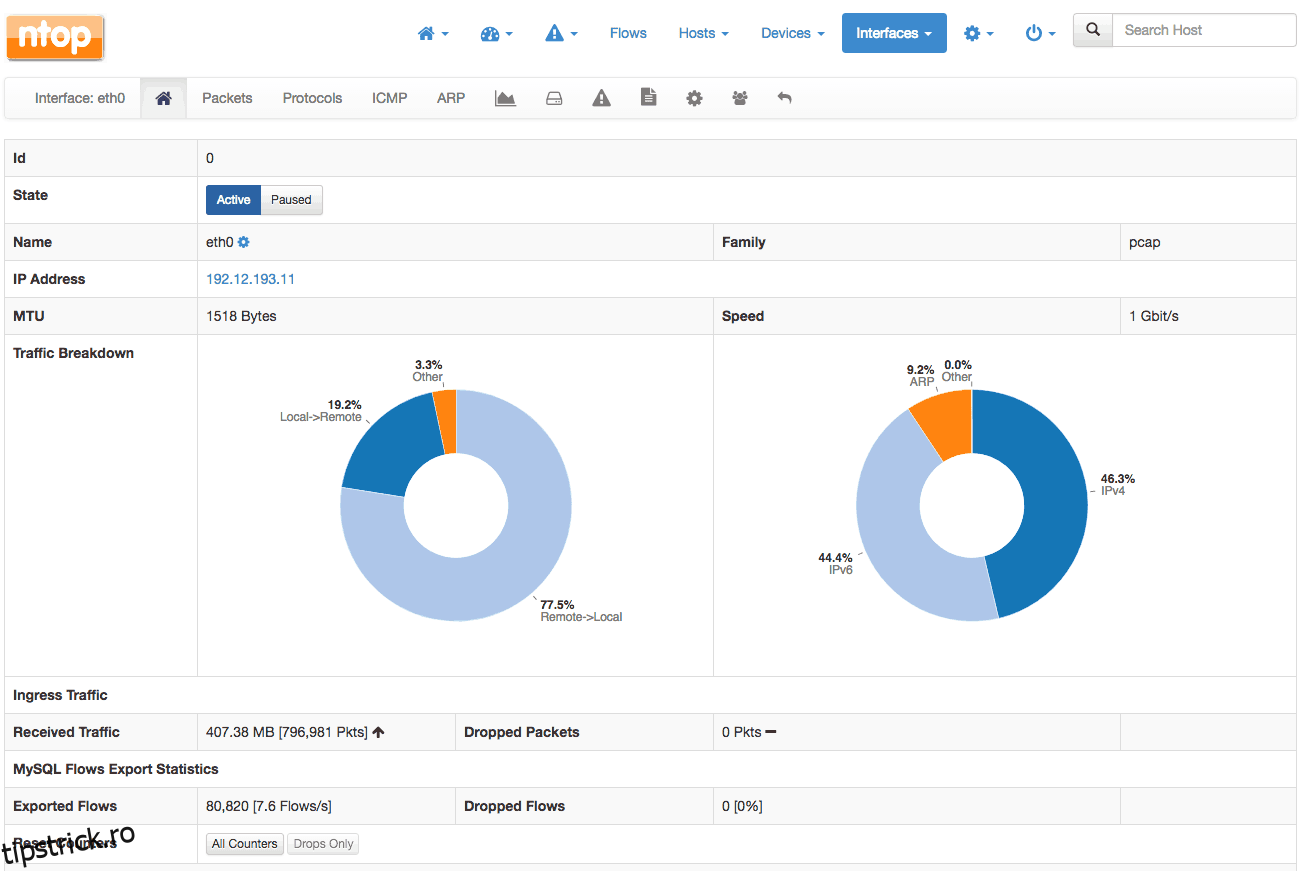Expand the Interfaces dropdown menu
Viewport: 1300px width, 871px height.
click(x=893, y=33)
